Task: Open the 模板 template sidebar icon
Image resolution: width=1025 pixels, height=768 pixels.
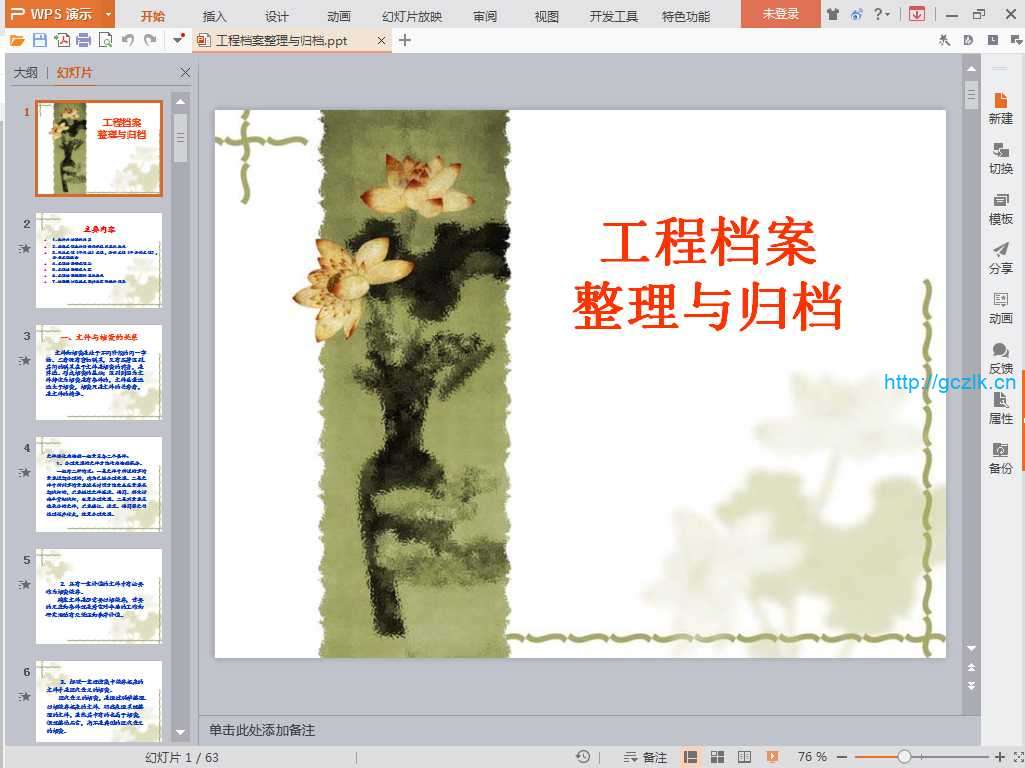Action: pyautogui.click(x=1000, y=208)
